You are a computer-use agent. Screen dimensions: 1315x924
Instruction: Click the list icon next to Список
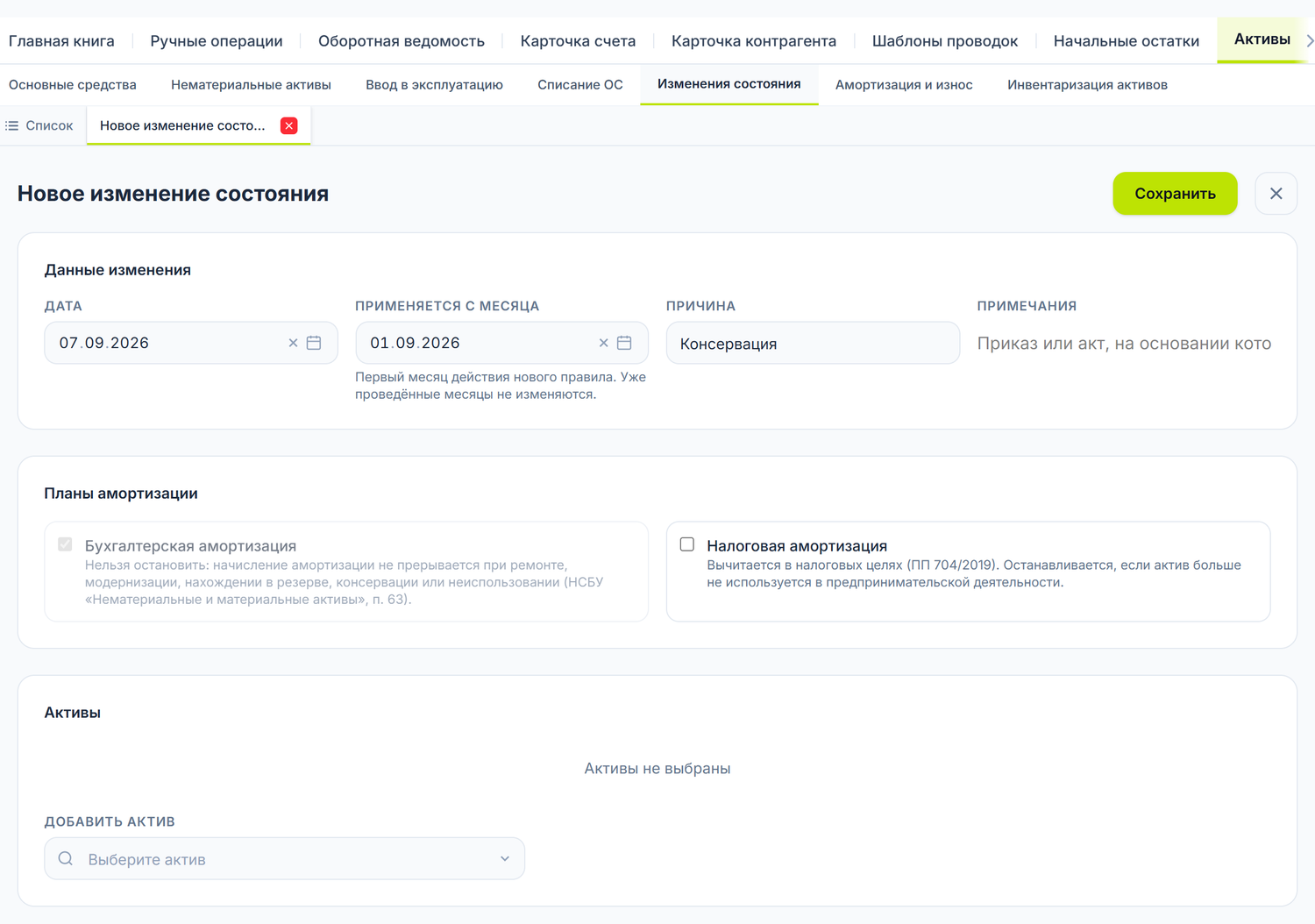click(x=12, y=125)
